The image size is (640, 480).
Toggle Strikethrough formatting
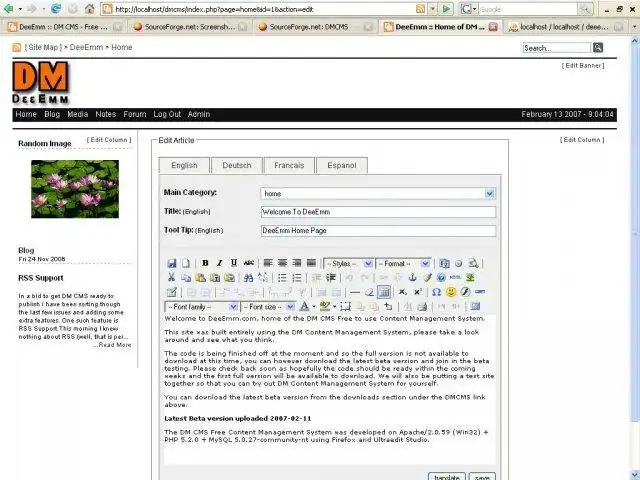248,263
